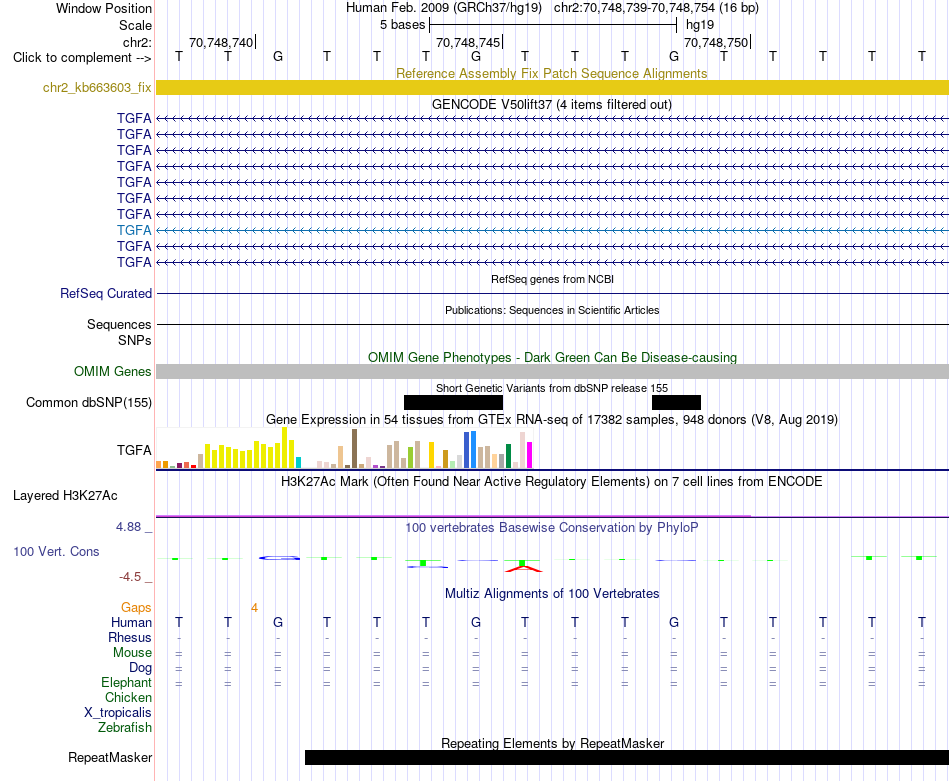Screen dimensions: 950x781
Task: Click 'Publications: Sequences in Scientific Articles' title
Action: tap(552, 310)
